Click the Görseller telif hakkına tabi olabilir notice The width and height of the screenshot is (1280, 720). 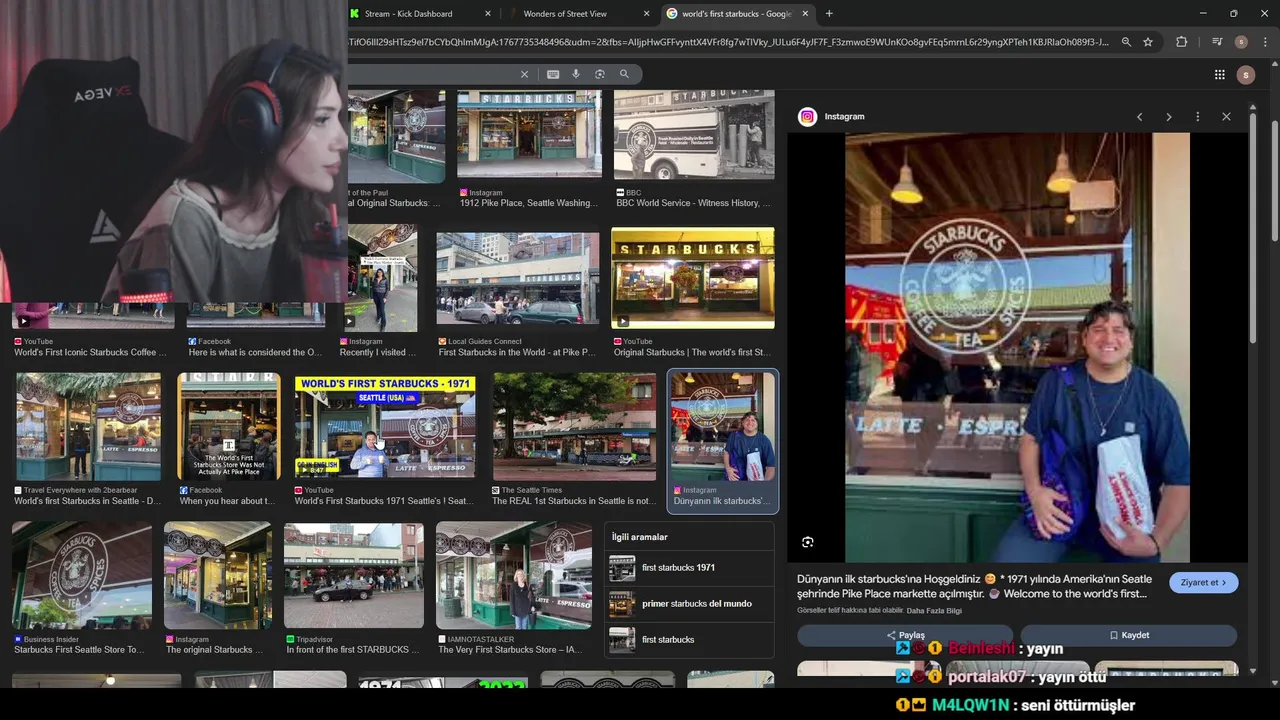tap(850, 611)
